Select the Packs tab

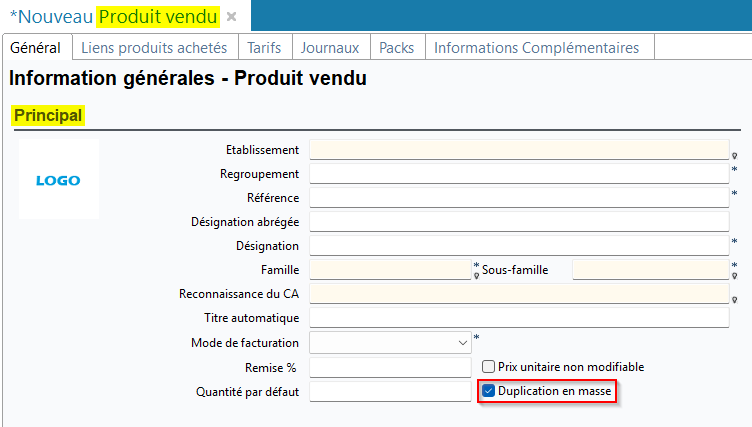pyautogui.click(x=397, y=47)
